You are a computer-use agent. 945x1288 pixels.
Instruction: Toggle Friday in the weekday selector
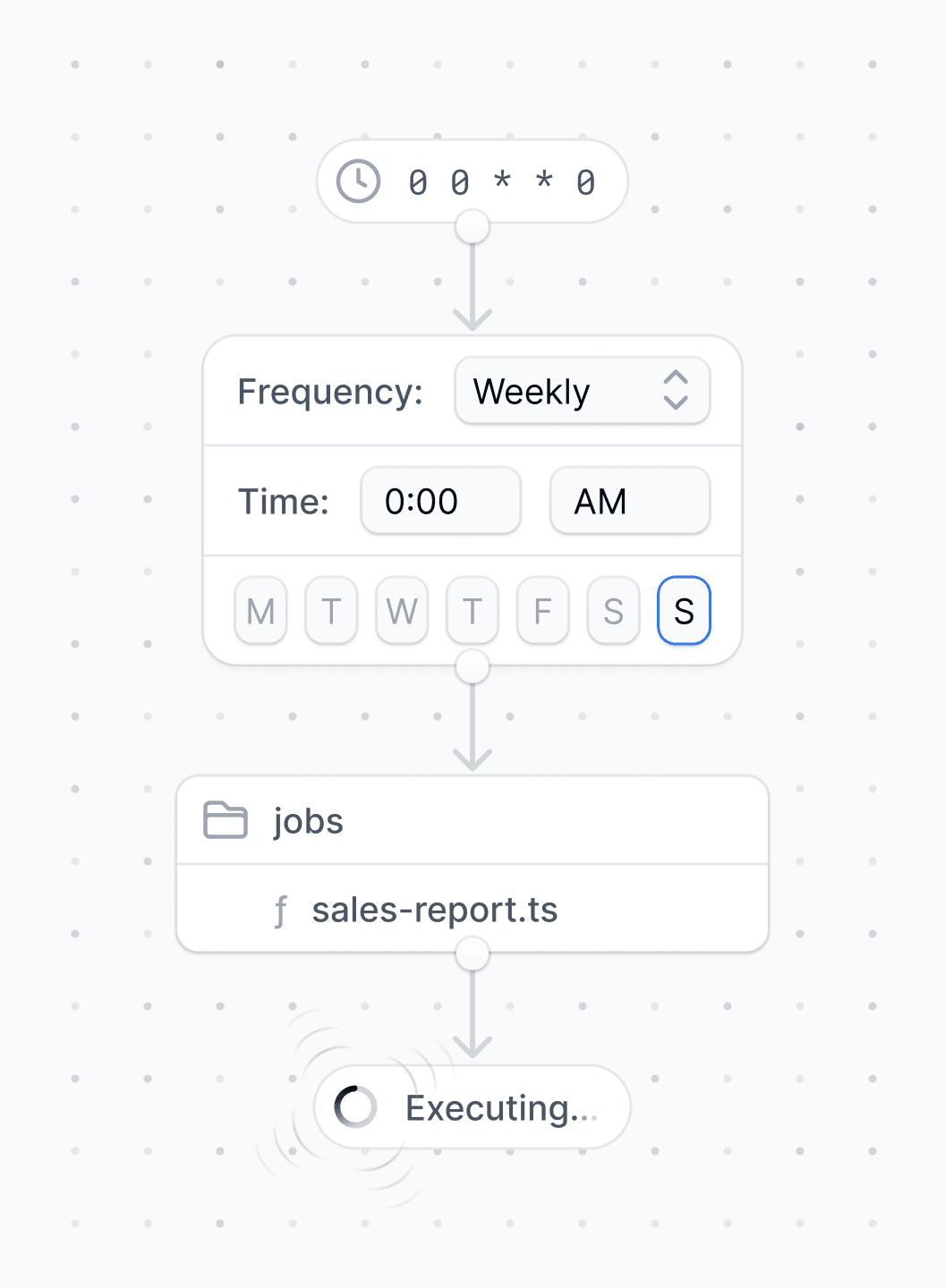[x=543, y=611]
